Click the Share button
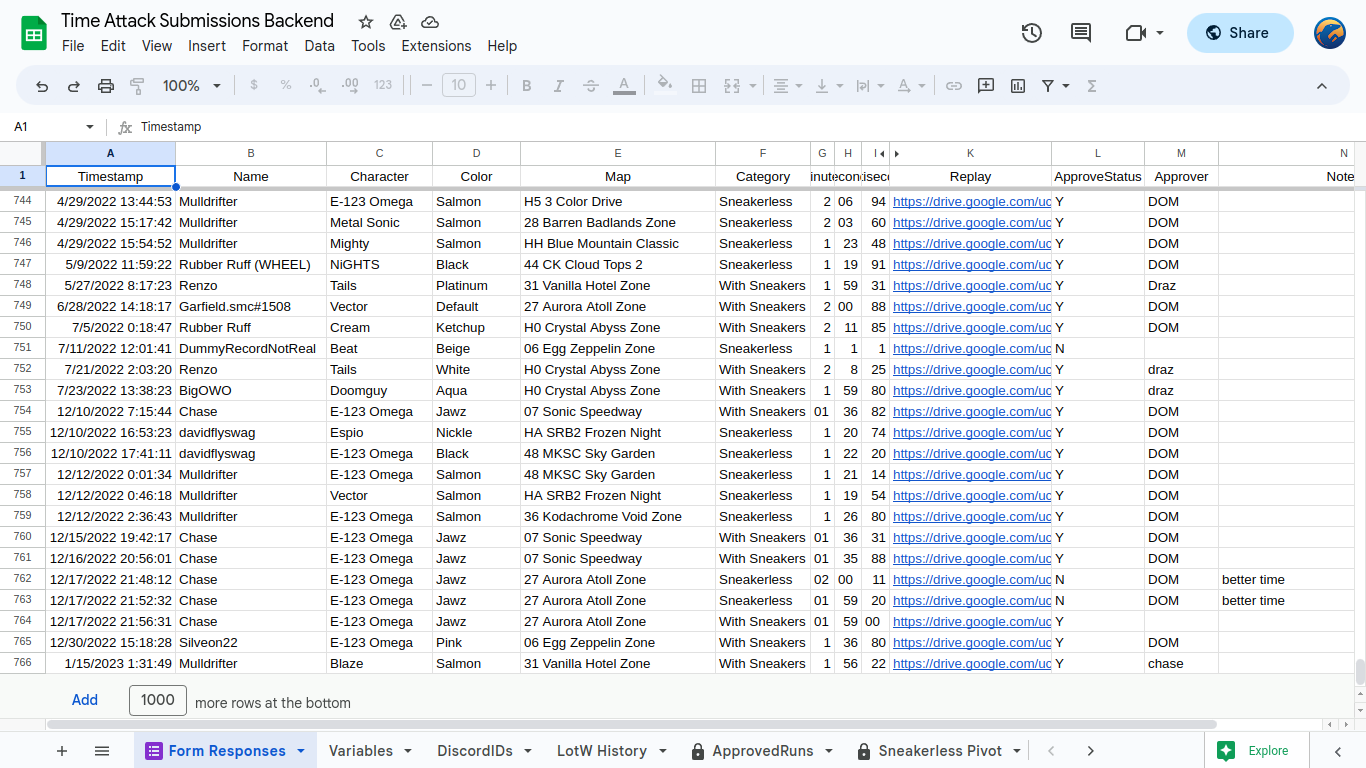This screenshot has width=1366, height=768. click(1238, 33)
